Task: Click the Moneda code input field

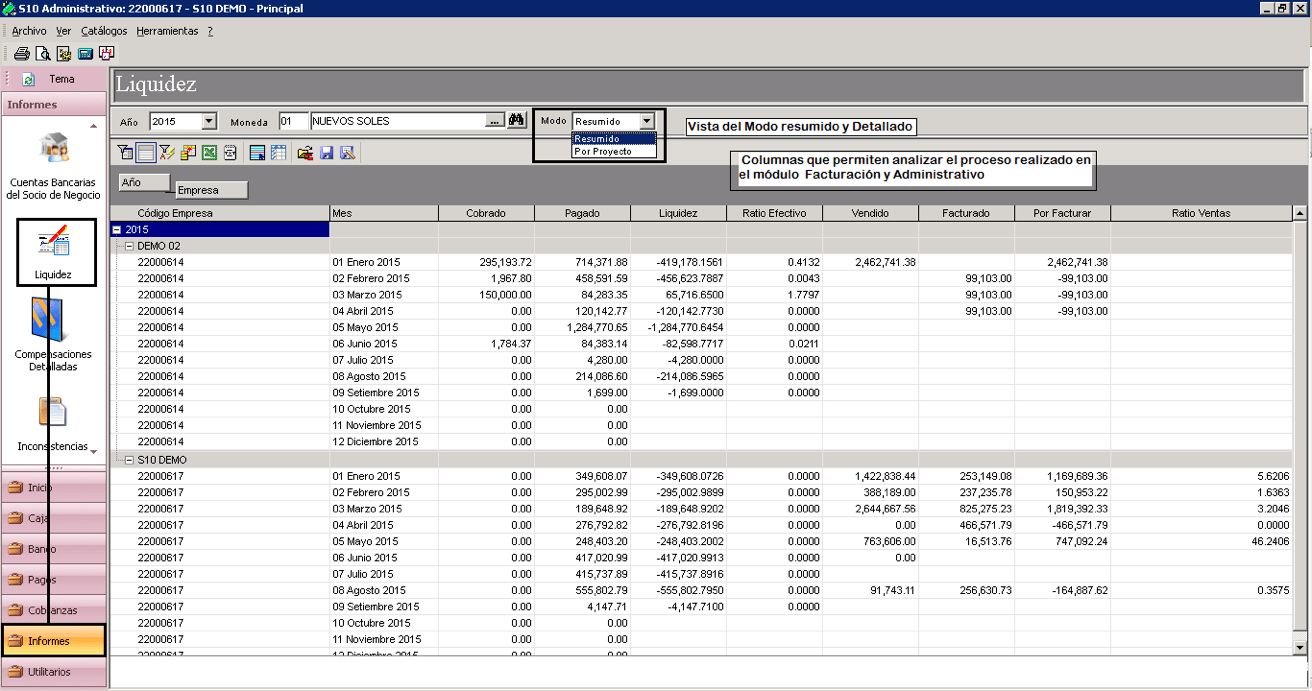Action: pos(294,121)
